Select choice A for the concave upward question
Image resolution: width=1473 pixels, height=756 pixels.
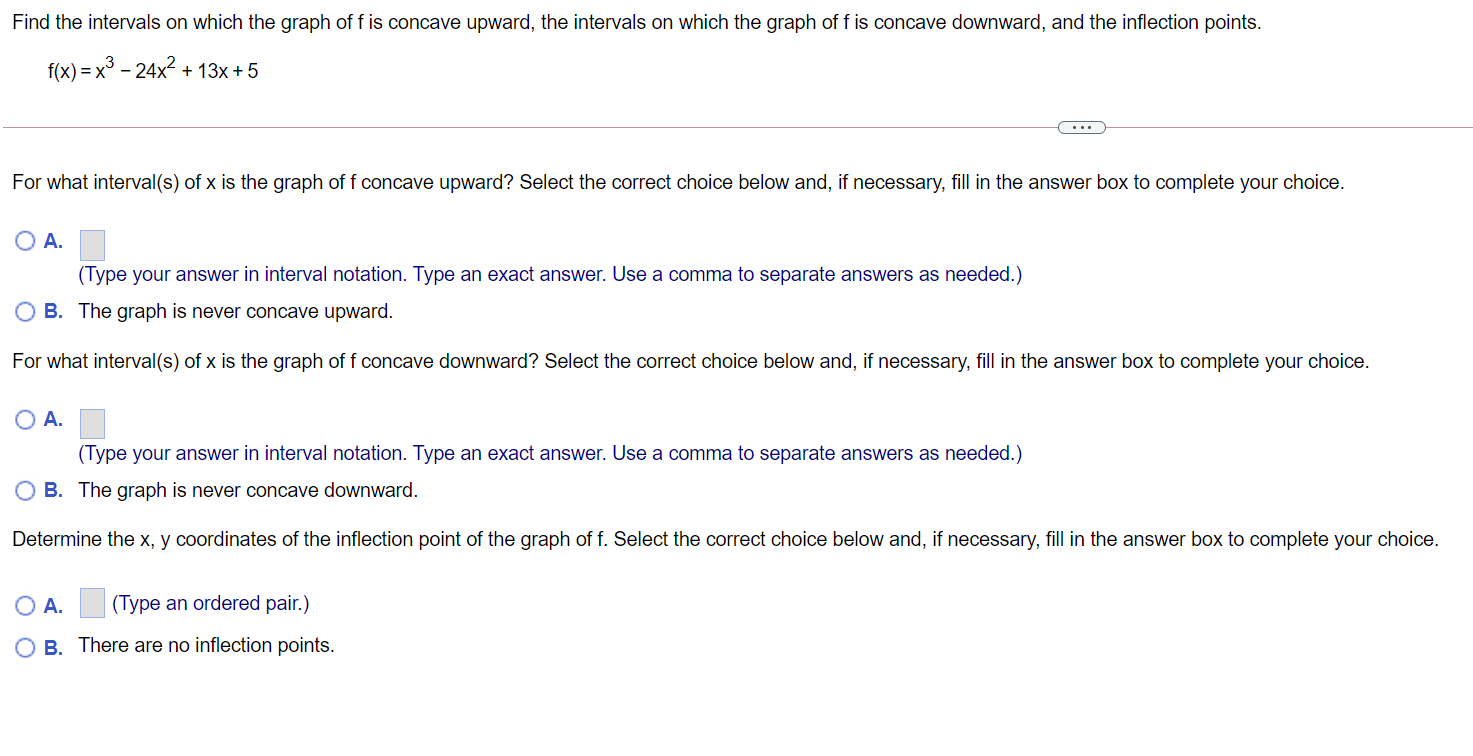click(x=25, y=240)
